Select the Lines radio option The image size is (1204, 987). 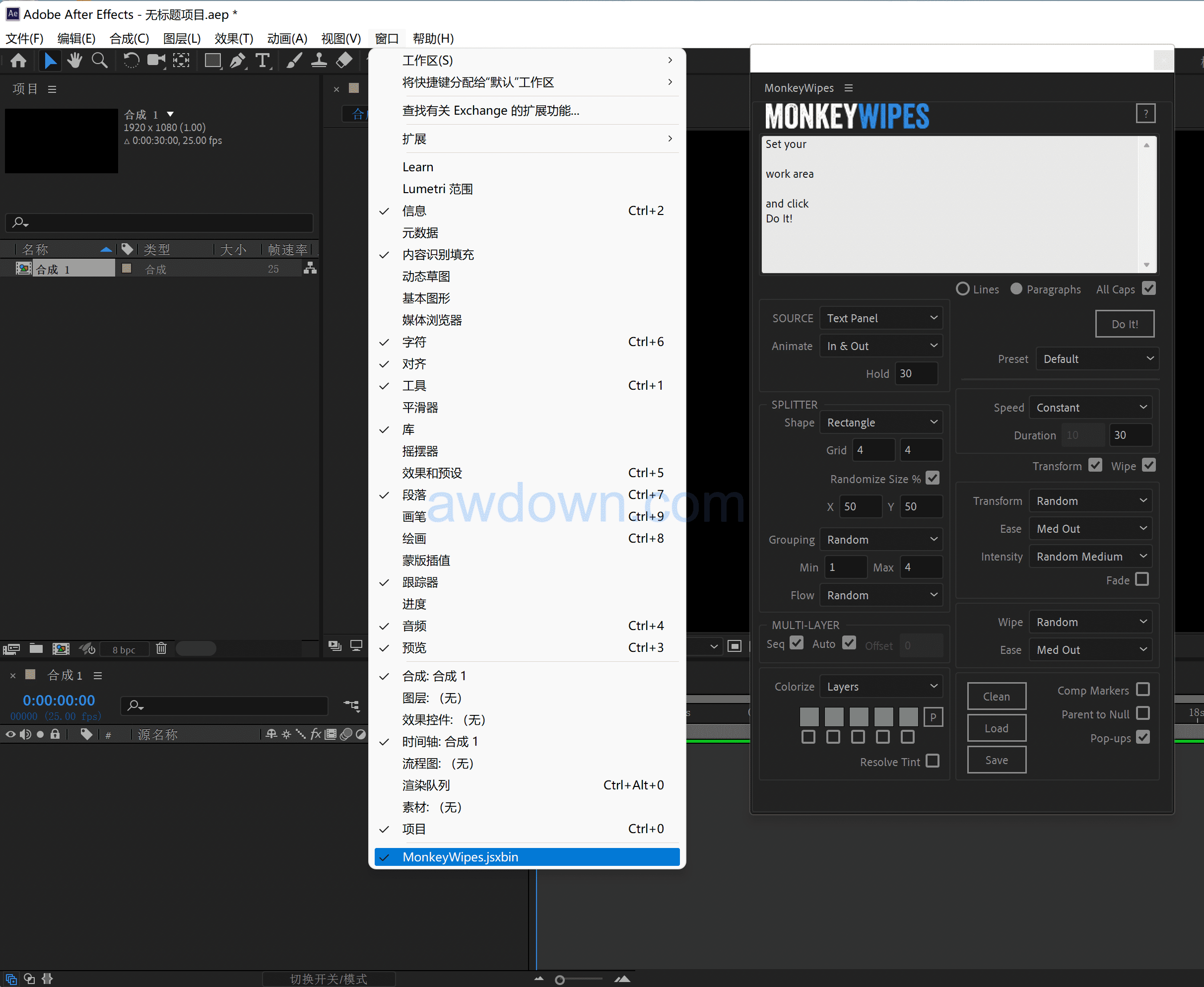[962, 289]
